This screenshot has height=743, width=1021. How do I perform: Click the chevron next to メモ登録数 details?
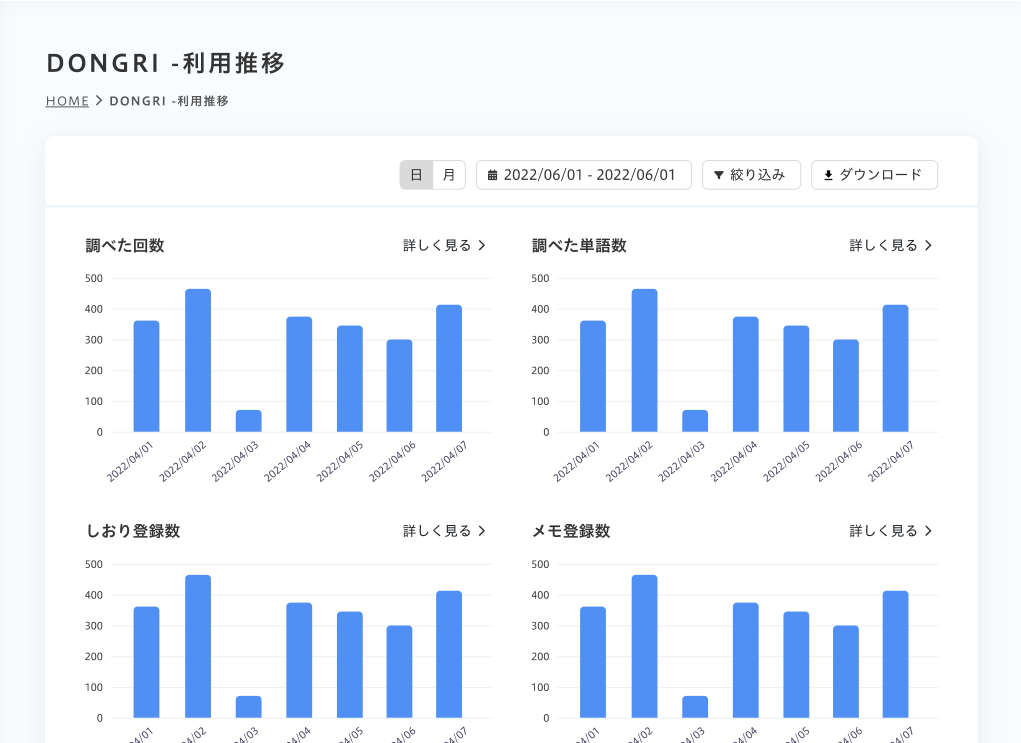(x=929, y=531)
